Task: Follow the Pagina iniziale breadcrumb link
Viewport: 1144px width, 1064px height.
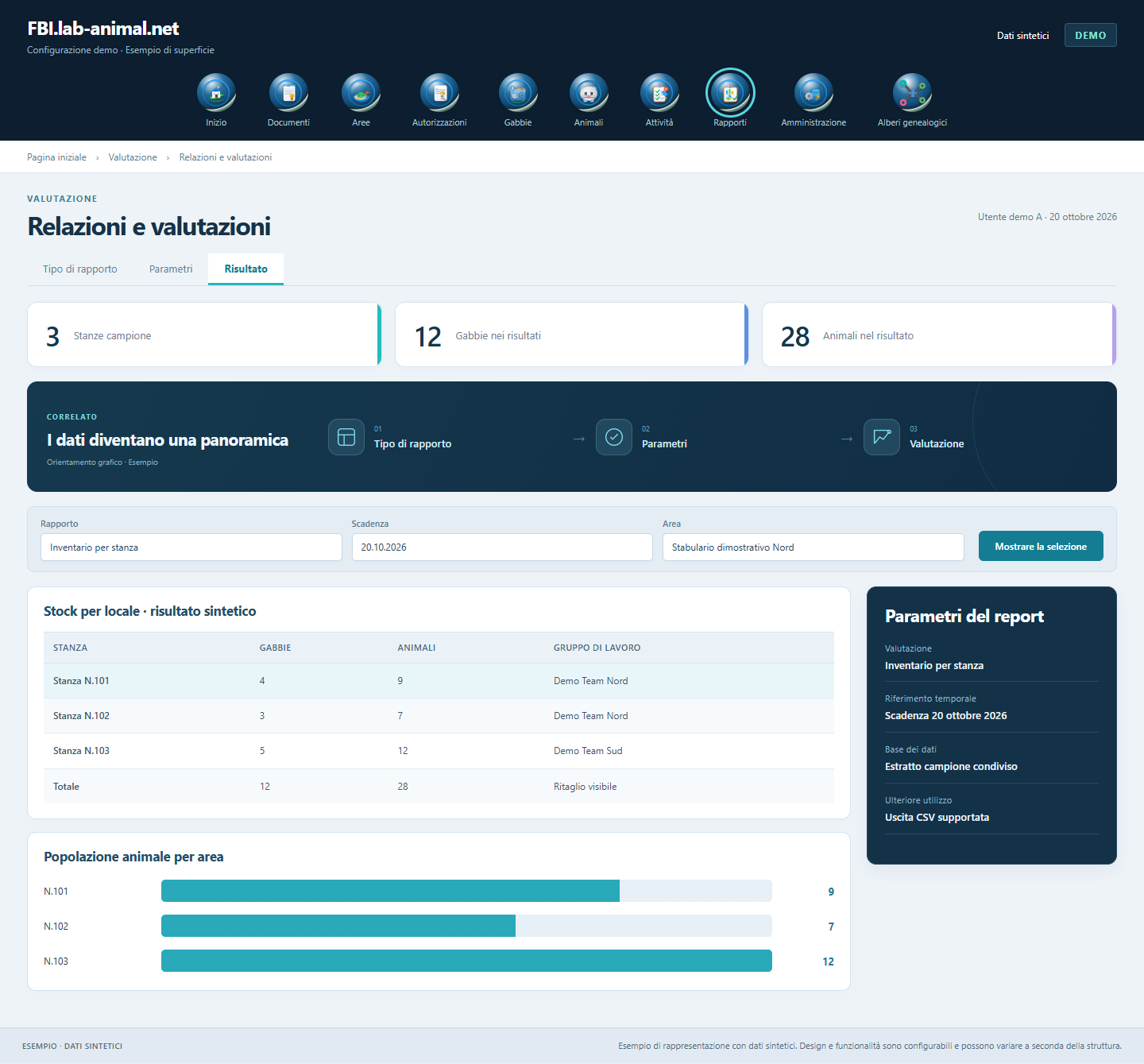Action: coord(56,157)
